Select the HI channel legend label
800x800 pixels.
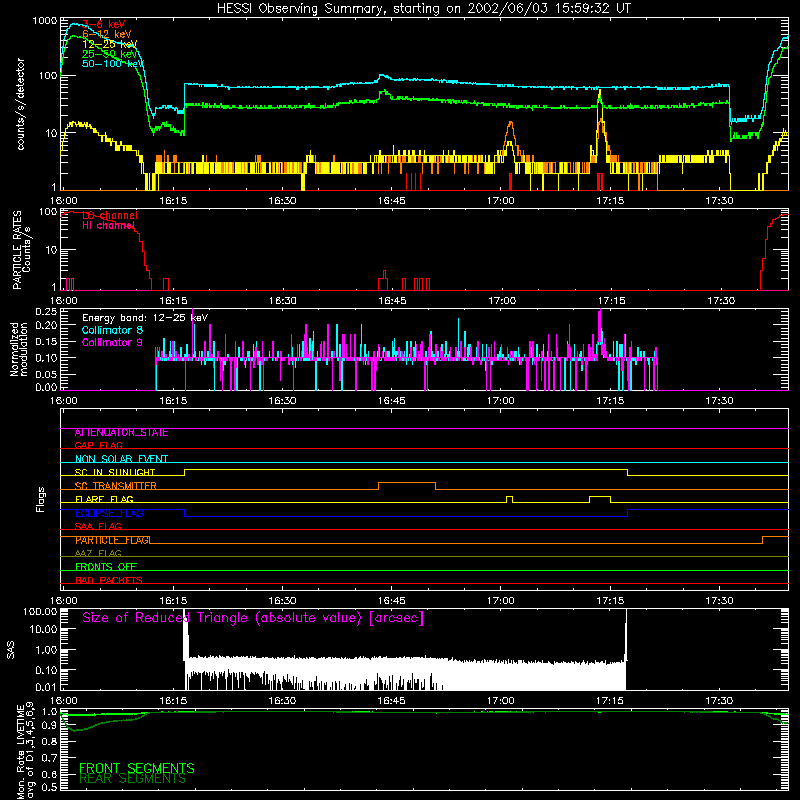[108, 225]
